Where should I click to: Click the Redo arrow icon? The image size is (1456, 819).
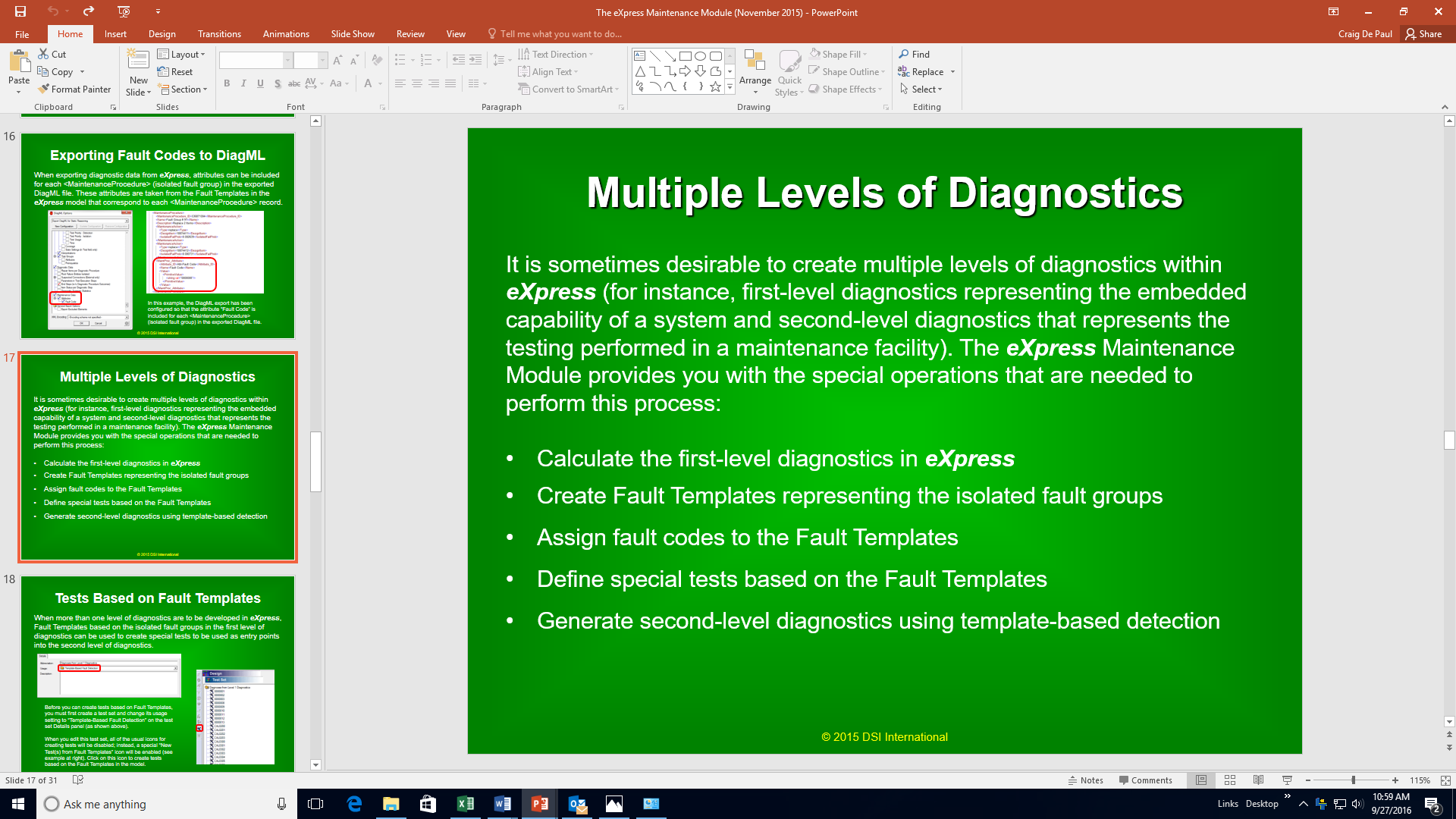pos(89,11)
